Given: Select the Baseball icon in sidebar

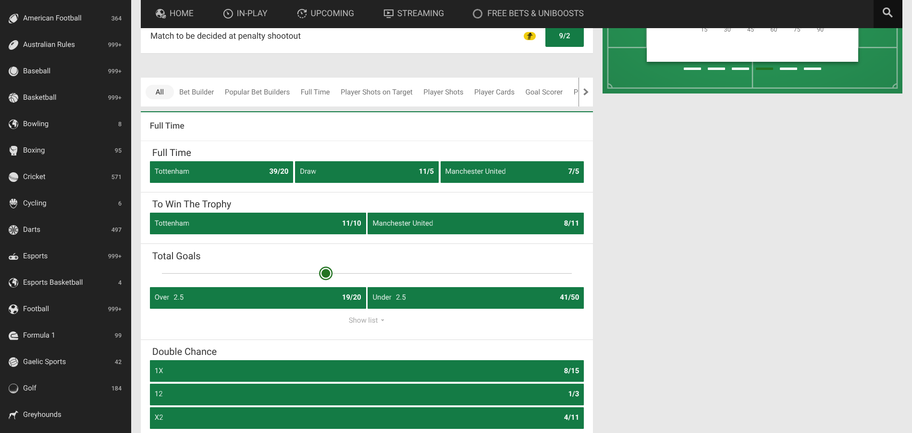Looking at the screenshot, I should pos(13,71).
